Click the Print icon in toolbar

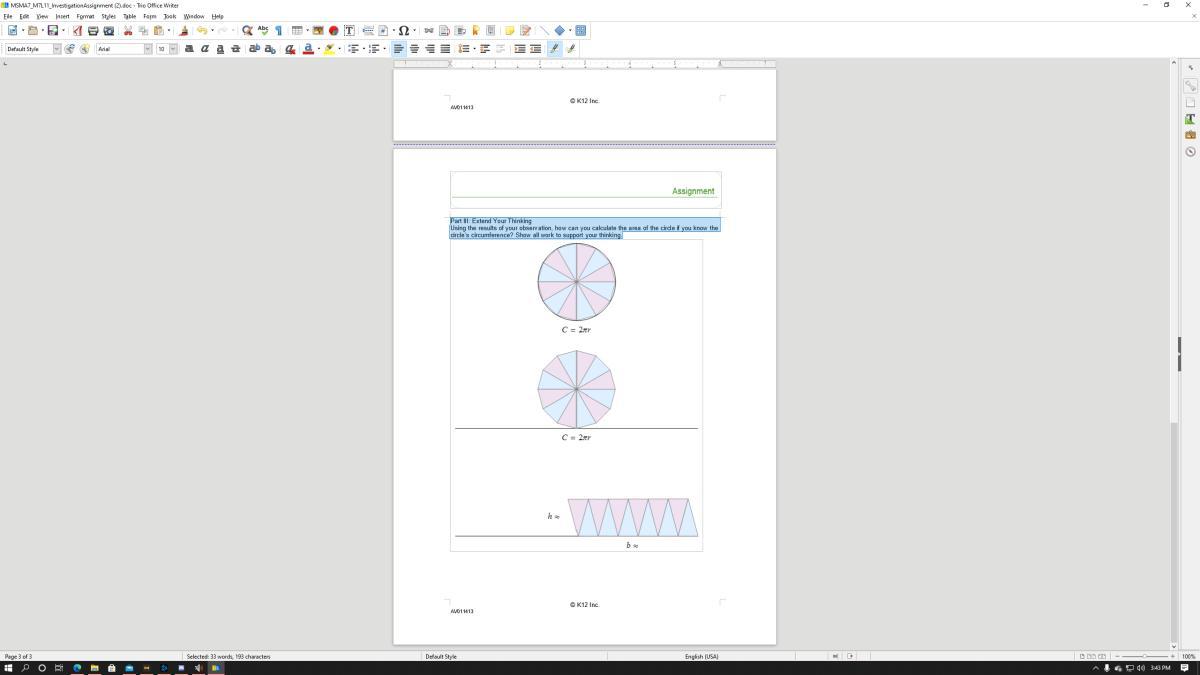(93, 31)
